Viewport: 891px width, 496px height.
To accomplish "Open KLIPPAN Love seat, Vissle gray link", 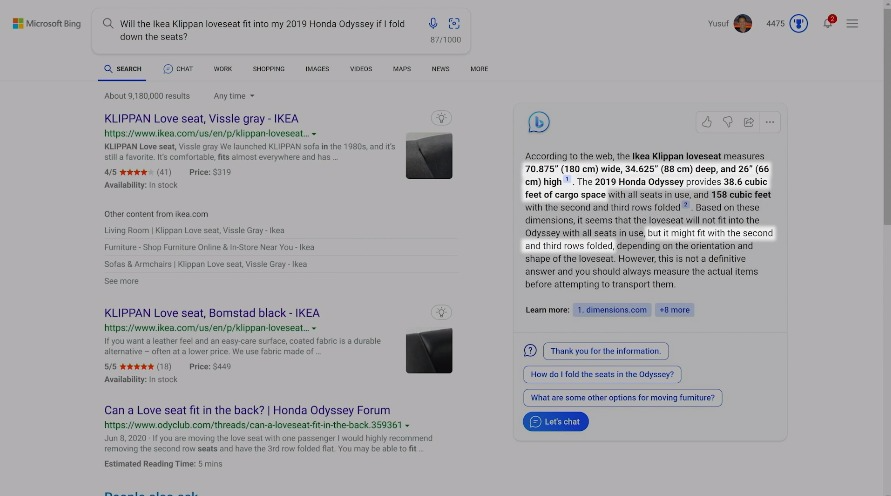I will point(201,119).
